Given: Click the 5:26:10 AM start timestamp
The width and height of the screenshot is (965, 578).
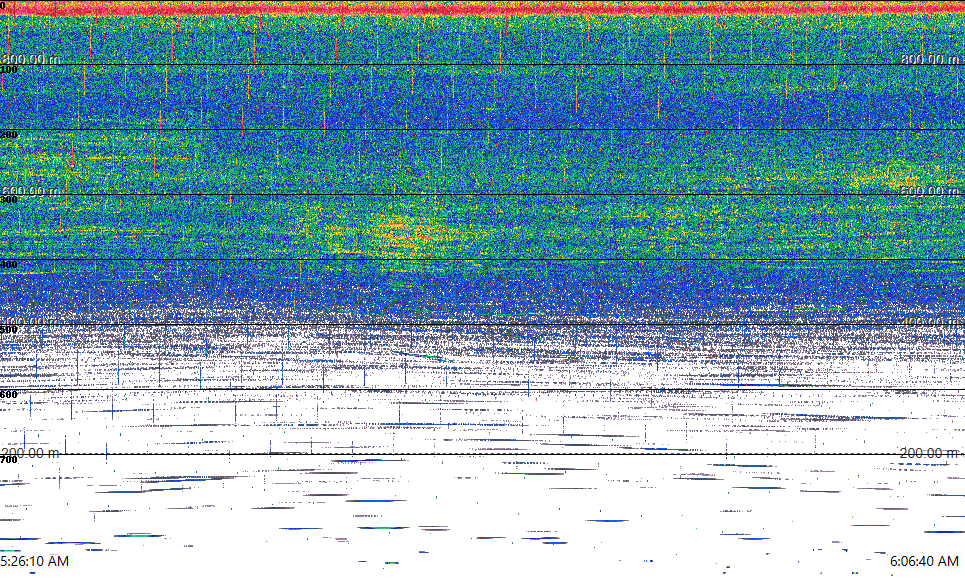Looking at the screenshot, I should tap(34, 561).
